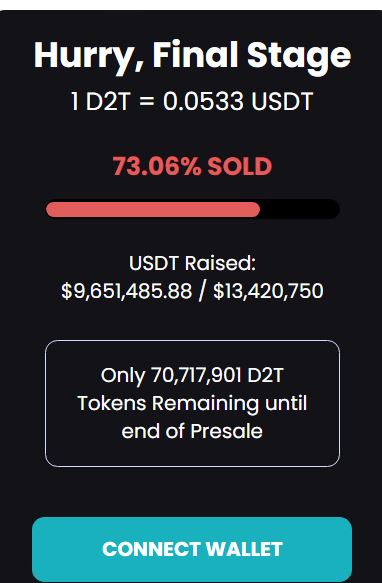
Task: Click the word Stage in the heading
Action: [x=299, y=58]
